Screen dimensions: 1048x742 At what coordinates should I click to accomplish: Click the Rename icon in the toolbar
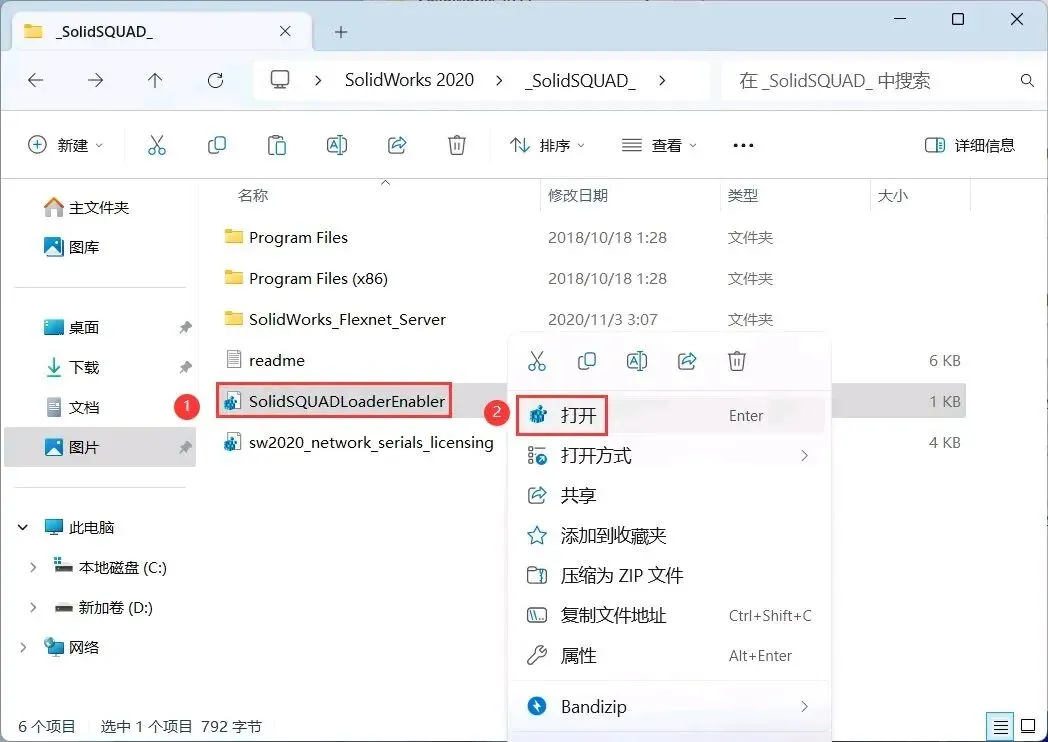click(x=337, y=145)
